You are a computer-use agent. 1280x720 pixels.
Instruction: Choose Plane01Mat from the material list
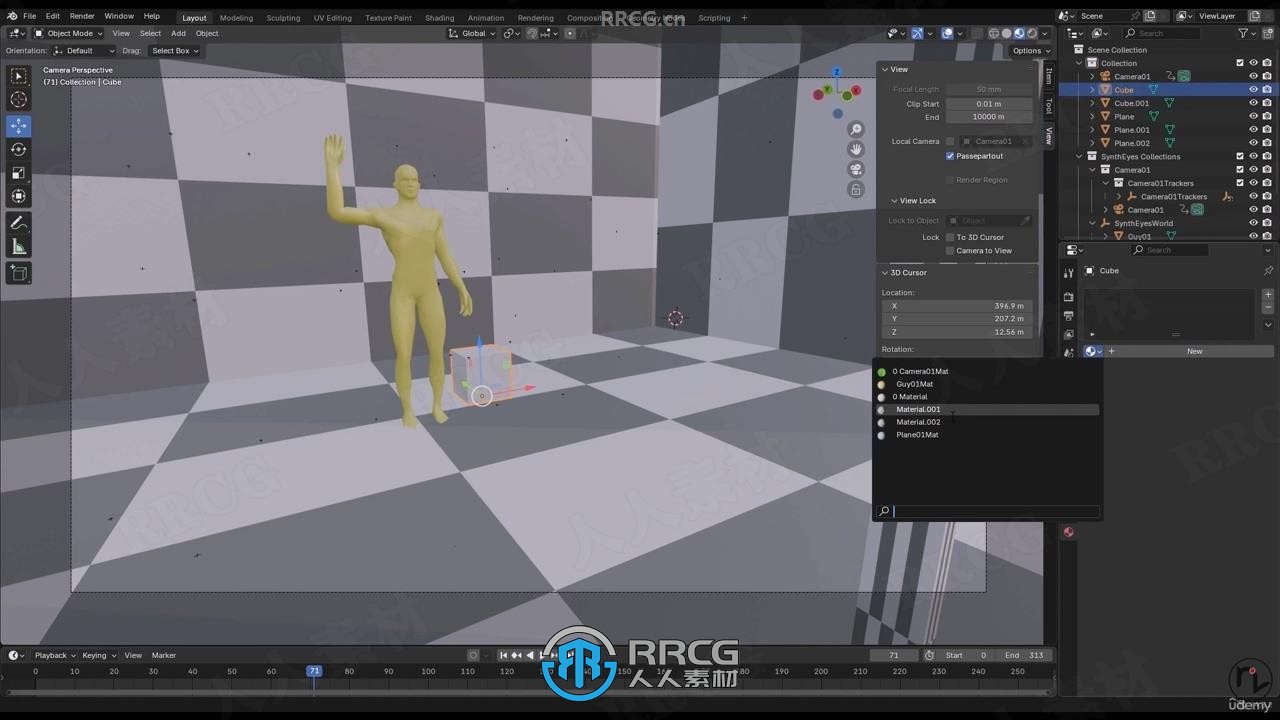point(988,435)
